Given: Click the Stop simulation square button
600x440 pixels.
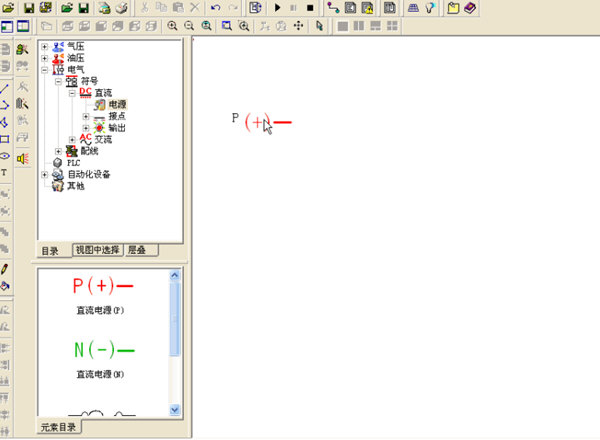Looking at the screenshot, I should click(x=310, y=8).
